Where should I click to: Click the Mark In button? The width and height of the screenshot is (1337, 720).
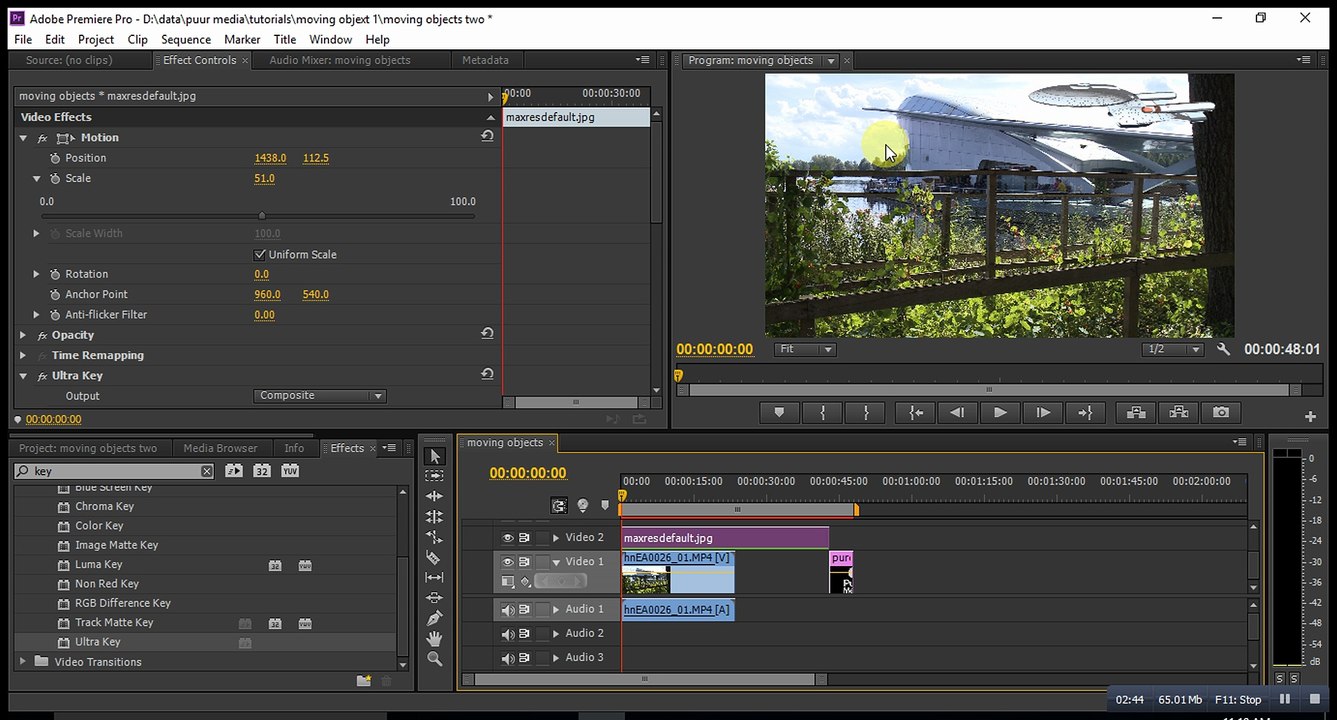pyautogui.click(x=823, y=412)
